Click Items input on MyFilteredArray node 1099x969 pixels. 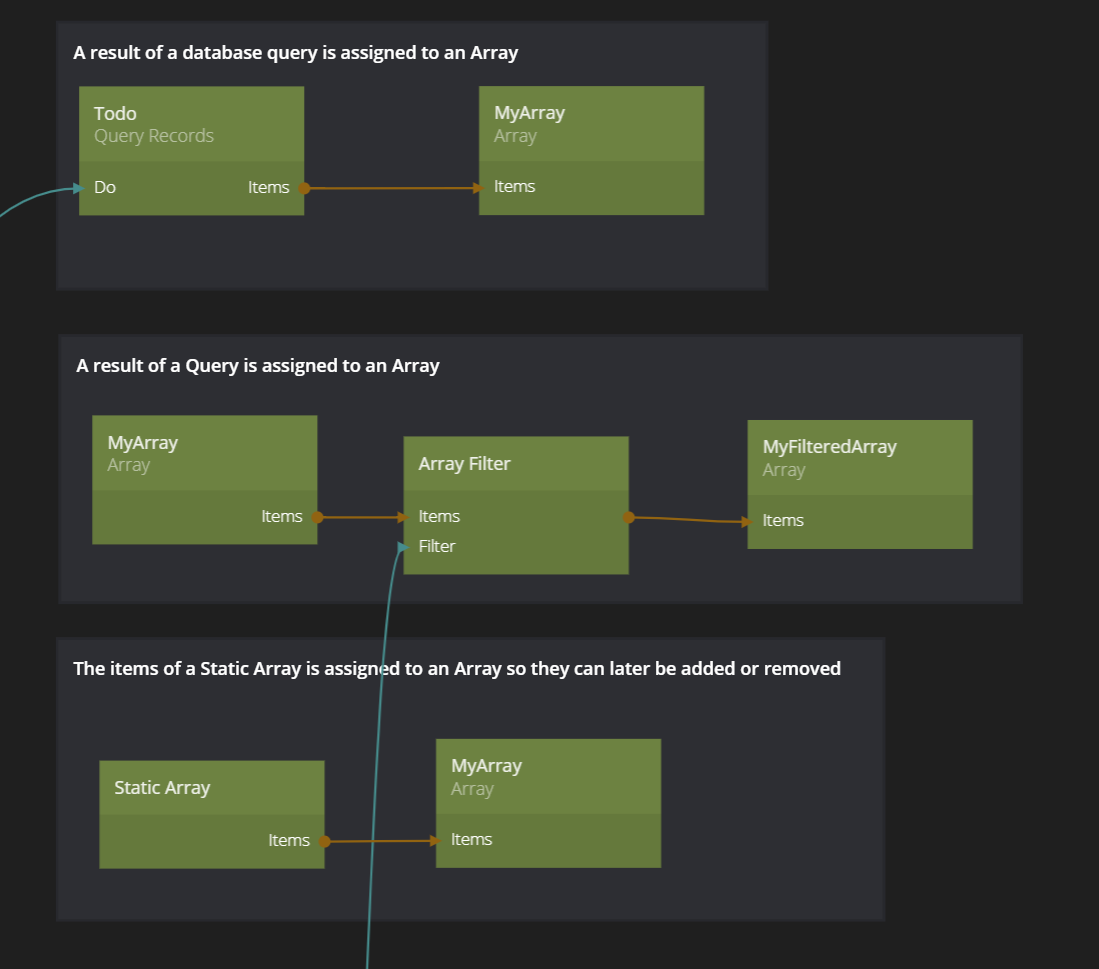[x=782, y=521]
